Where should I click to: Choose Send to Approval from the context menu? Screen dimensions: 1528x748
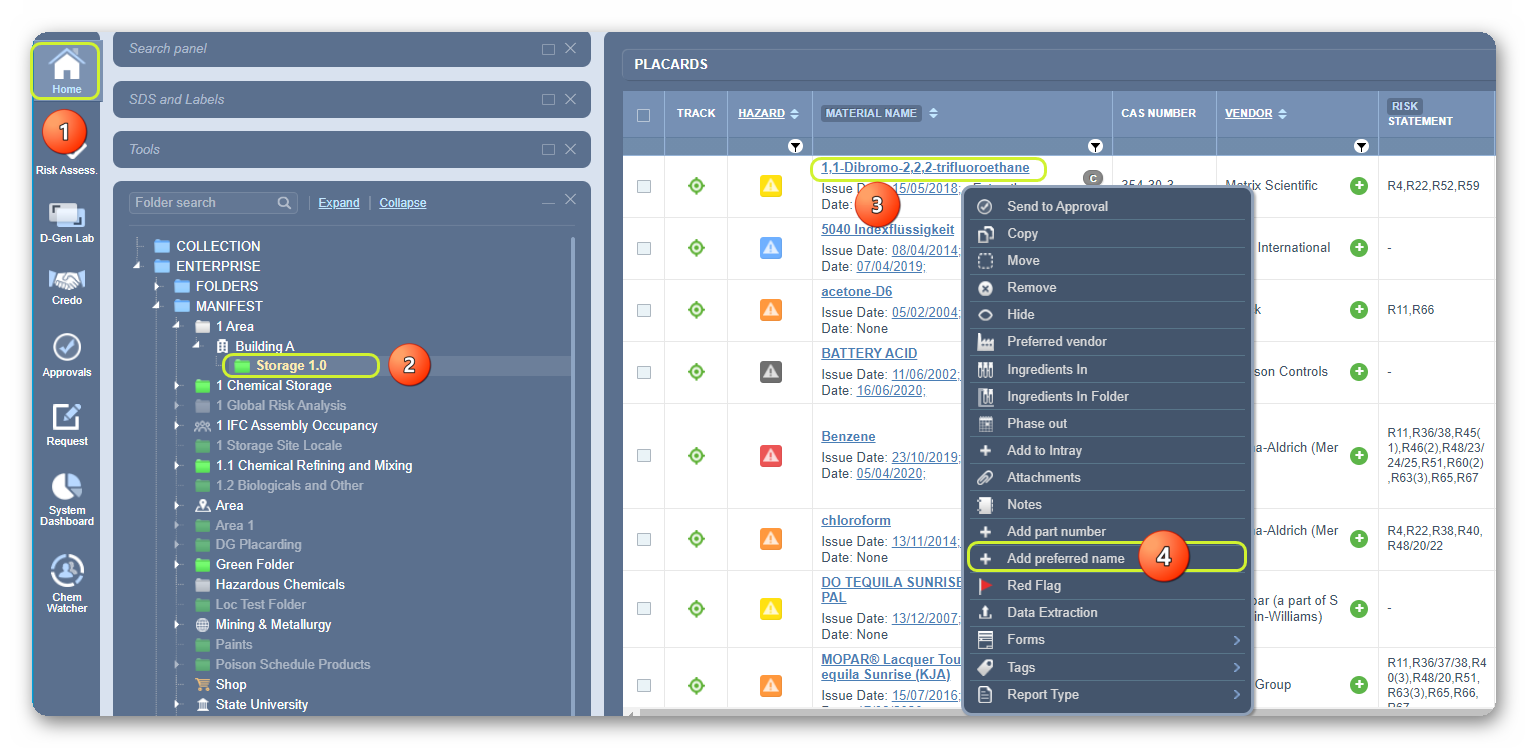(x=1108, y=206)
